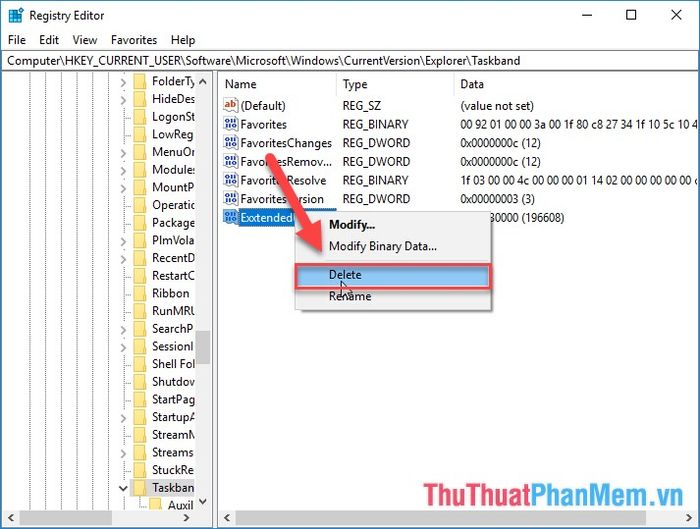
Task: Select the Streams tree item
Action: pyautogui.click(x=173, y=452)
